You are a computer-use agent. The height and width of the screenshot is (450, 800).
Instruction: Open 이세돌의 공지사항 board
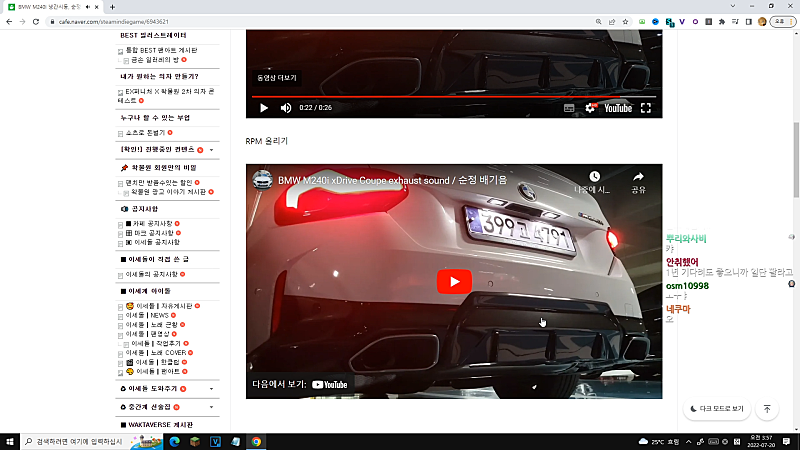(x=152, y=274)
